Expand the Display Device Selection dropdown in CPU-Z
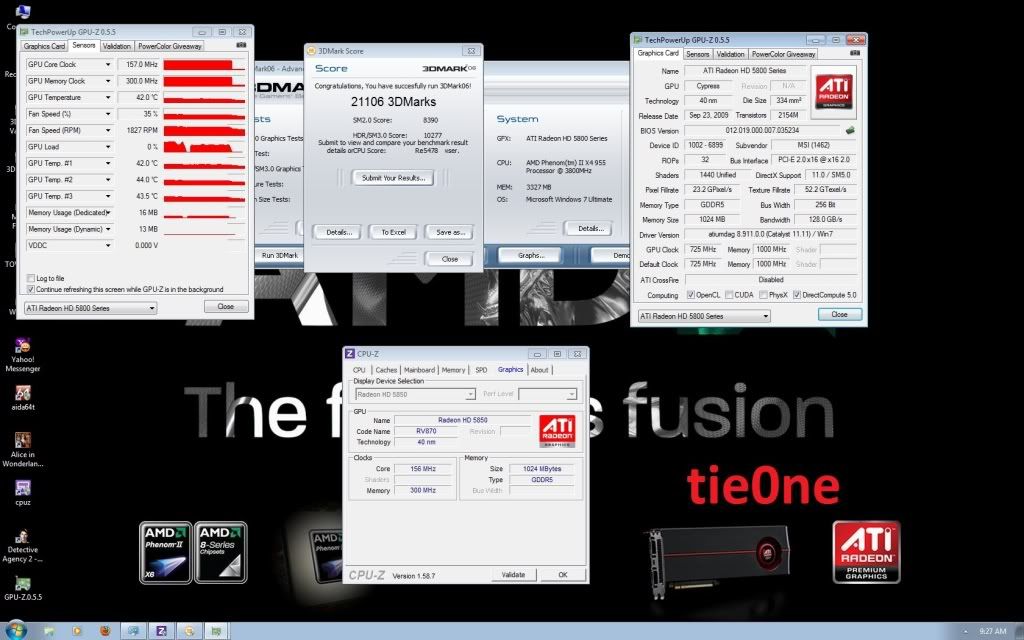This screenshot has height=640, width=1024. tap(470, 394)
